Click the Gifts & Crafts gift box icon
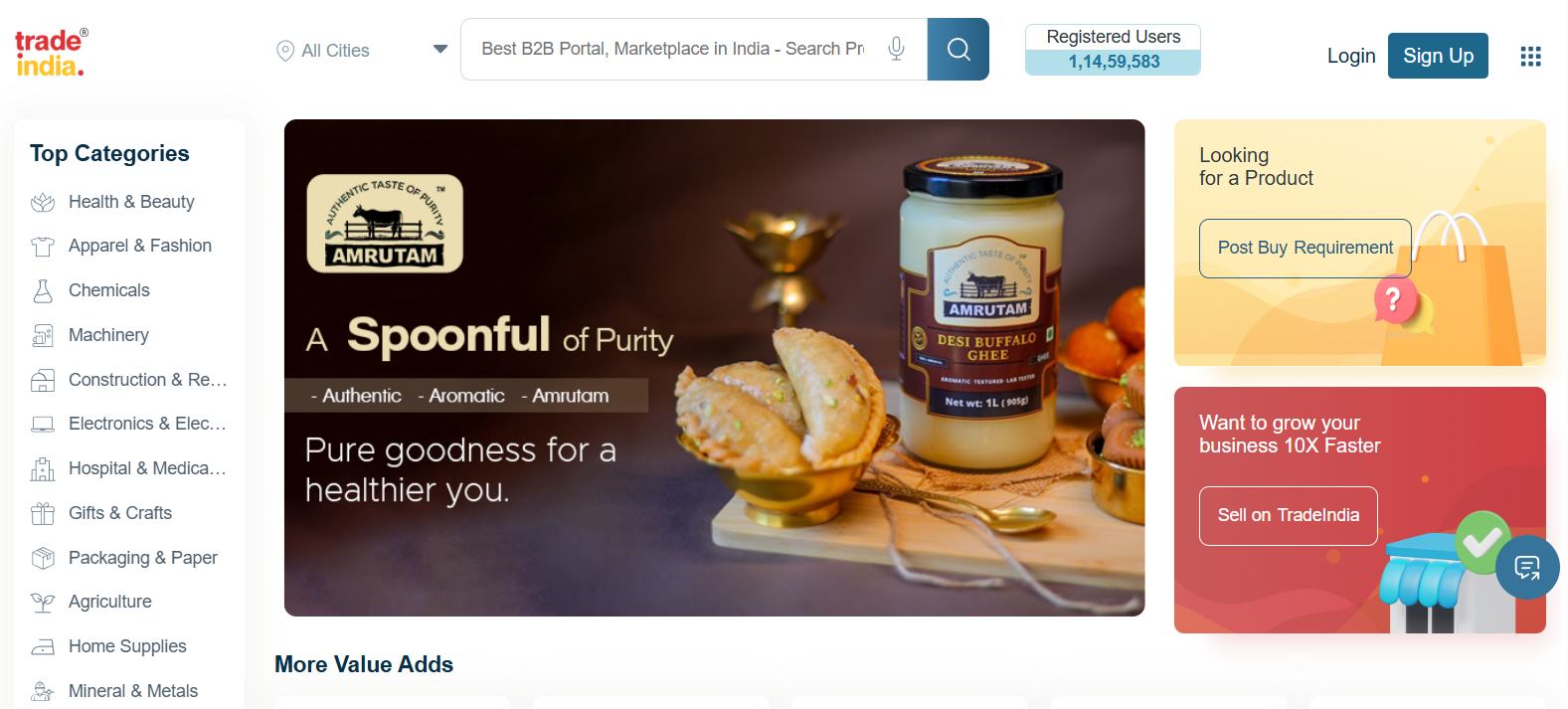Screen dimensions: 1568x709 [43, 513]
